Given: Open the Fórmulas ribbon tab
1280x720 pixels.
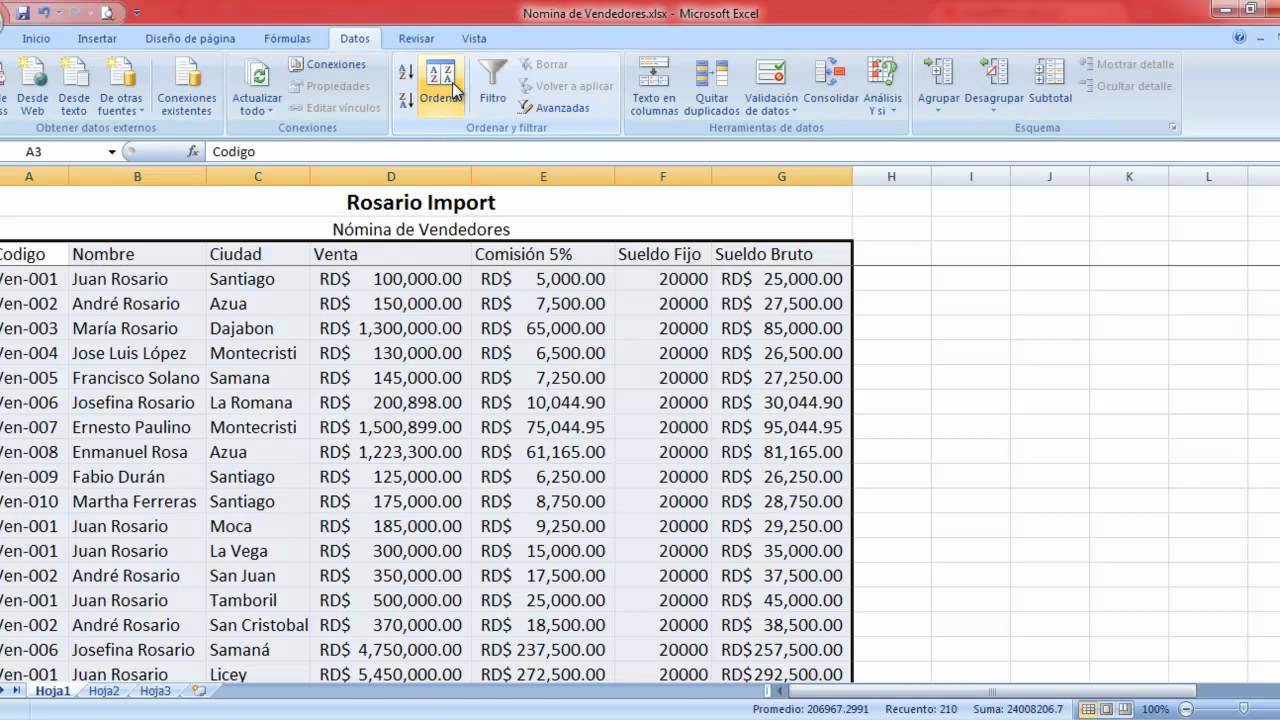Looking at the screenshot, I should (287, 39).
